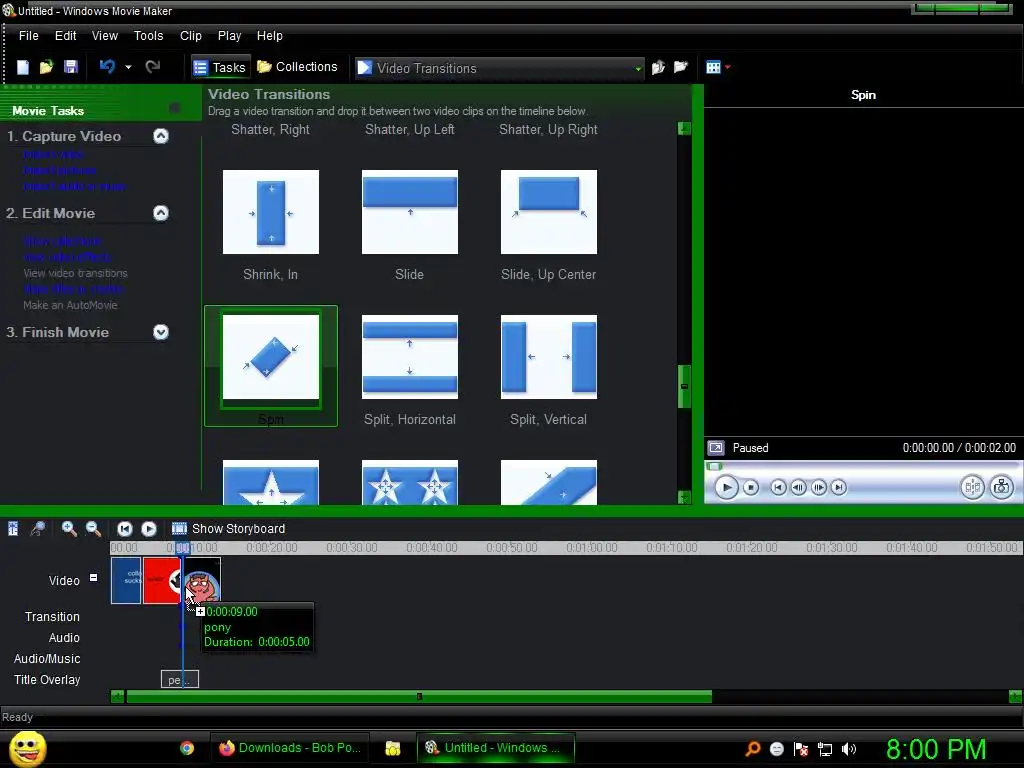Click the preview monitor seek bar
This screenshot has width=1024, height=768.
[863, 466]
